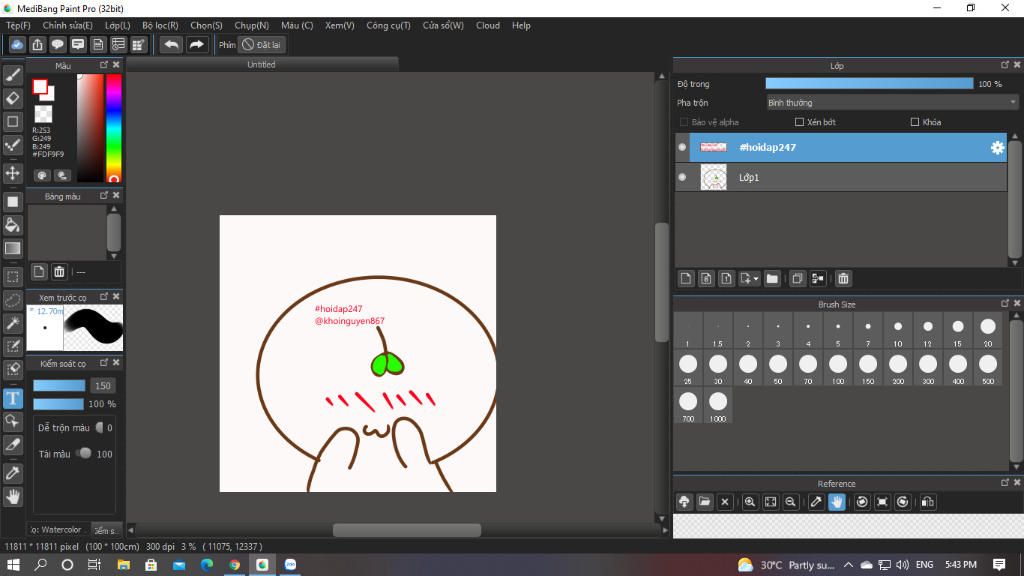The width and height of the screenshot is (1024, 576).
Task: Open Cloud menu
Action: pyautogui.click(x=488, y=25)
